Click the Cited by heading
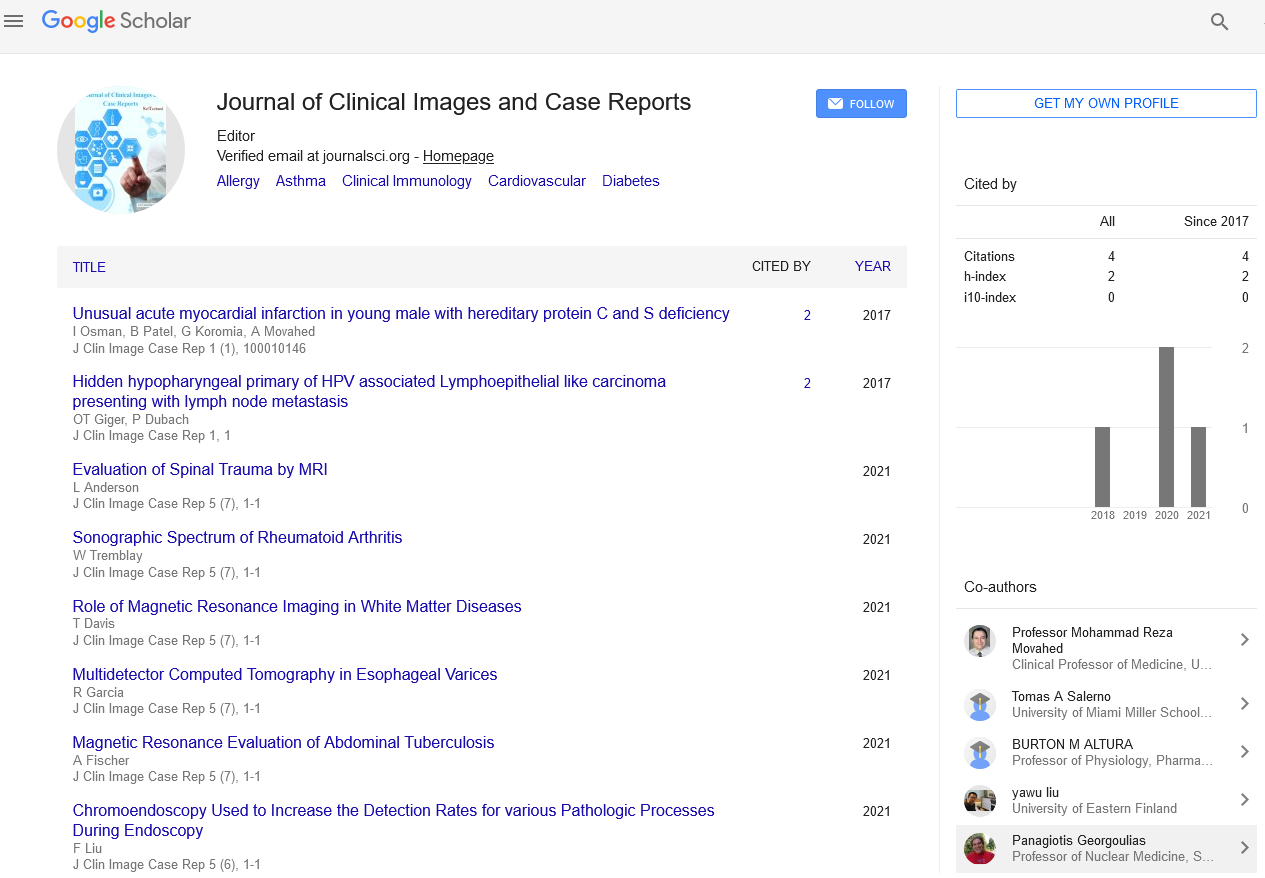The image size is (1265, 878). (x=990, y=184)
